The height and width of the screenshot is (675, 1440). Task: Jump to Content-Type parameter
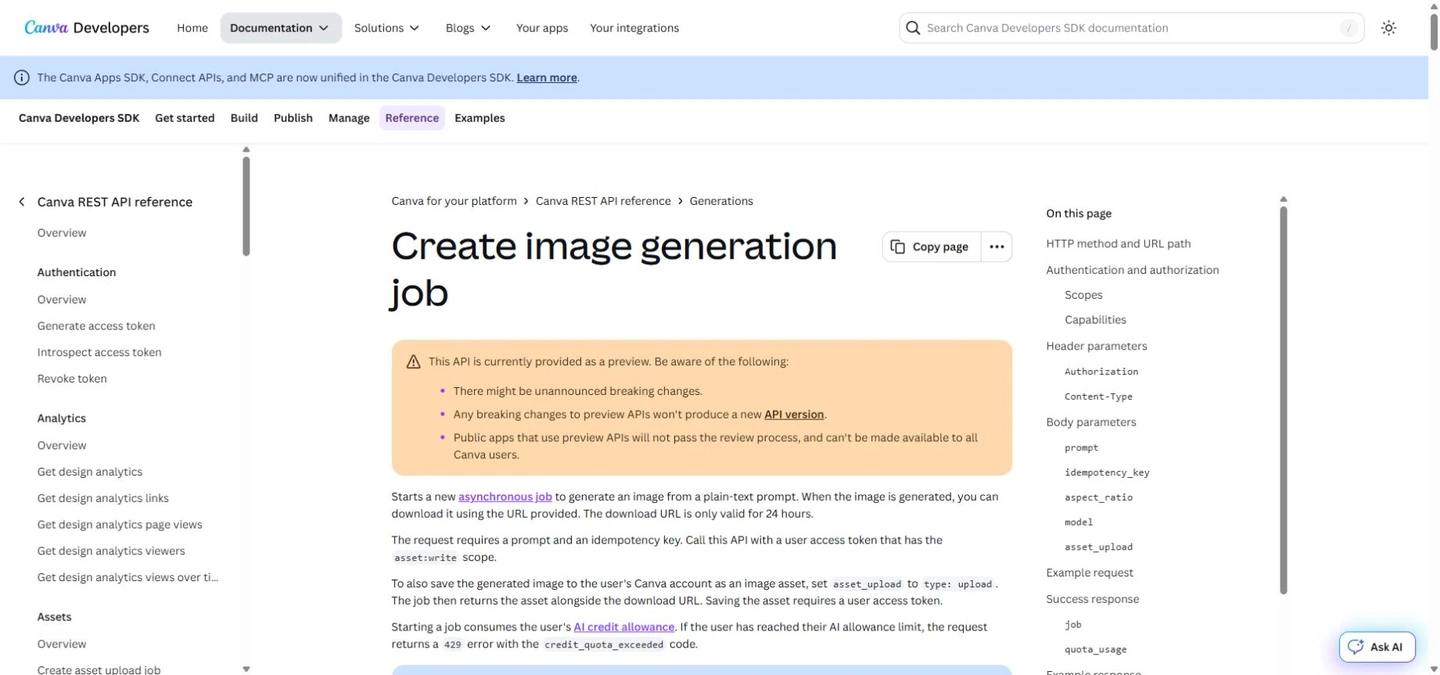[x=1098, y=397]
